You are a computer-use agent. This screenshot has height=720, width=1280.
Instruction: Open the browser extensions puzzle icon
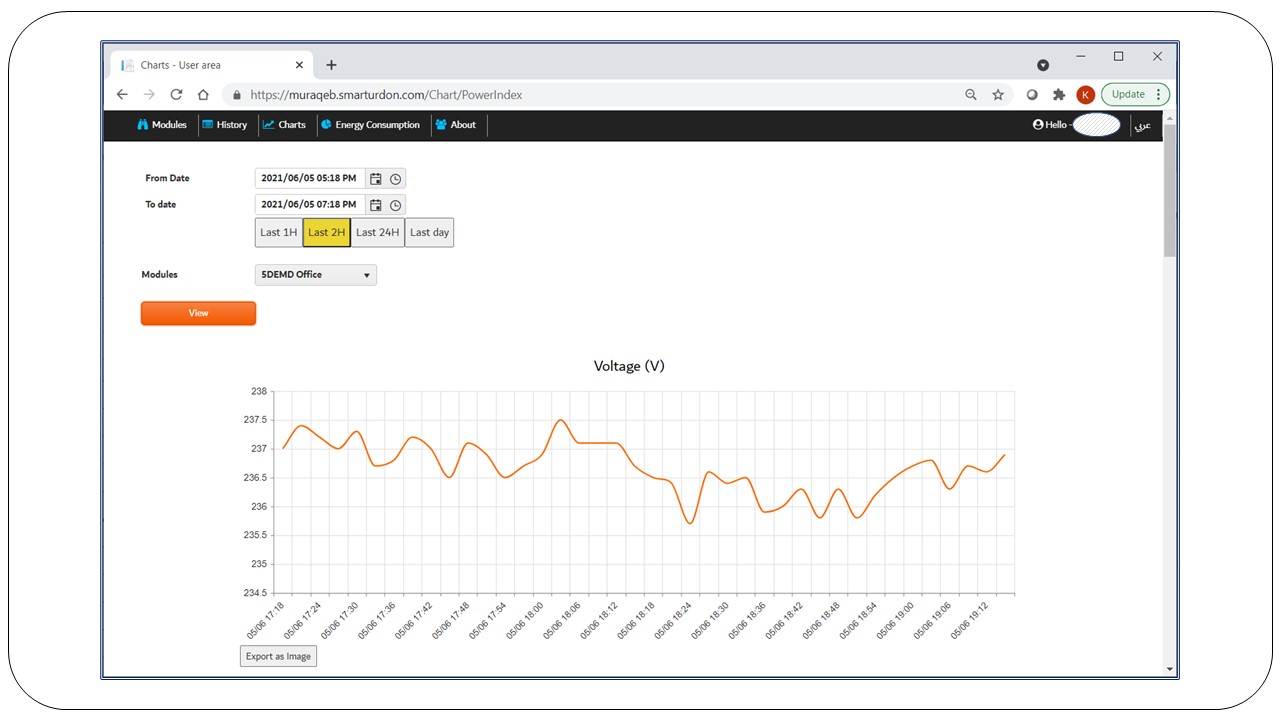1059,95
